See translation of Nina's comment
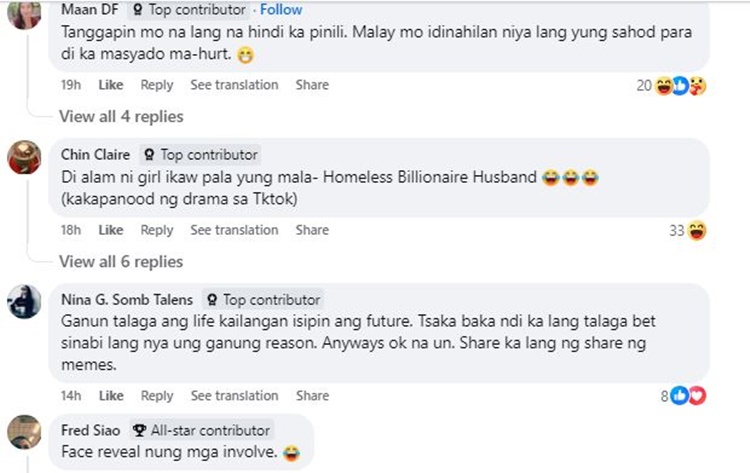Image resolution: width=750 pixels, height=473 pixels. [x=234, y=396]
